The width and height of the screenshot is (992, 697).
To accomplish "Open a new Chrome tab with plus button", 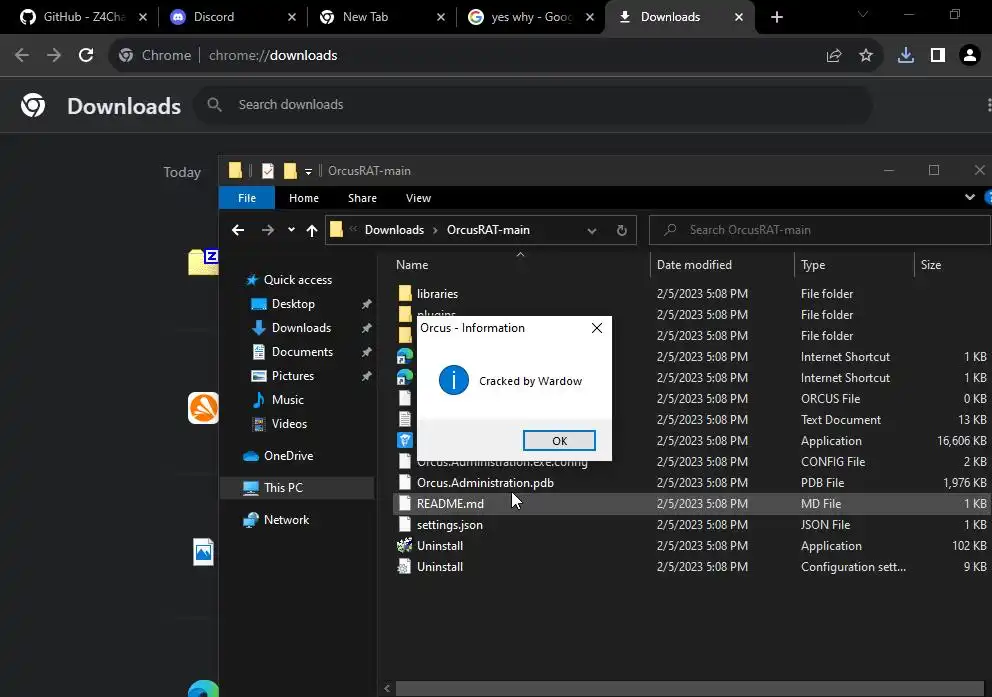I will click(777, 17).
